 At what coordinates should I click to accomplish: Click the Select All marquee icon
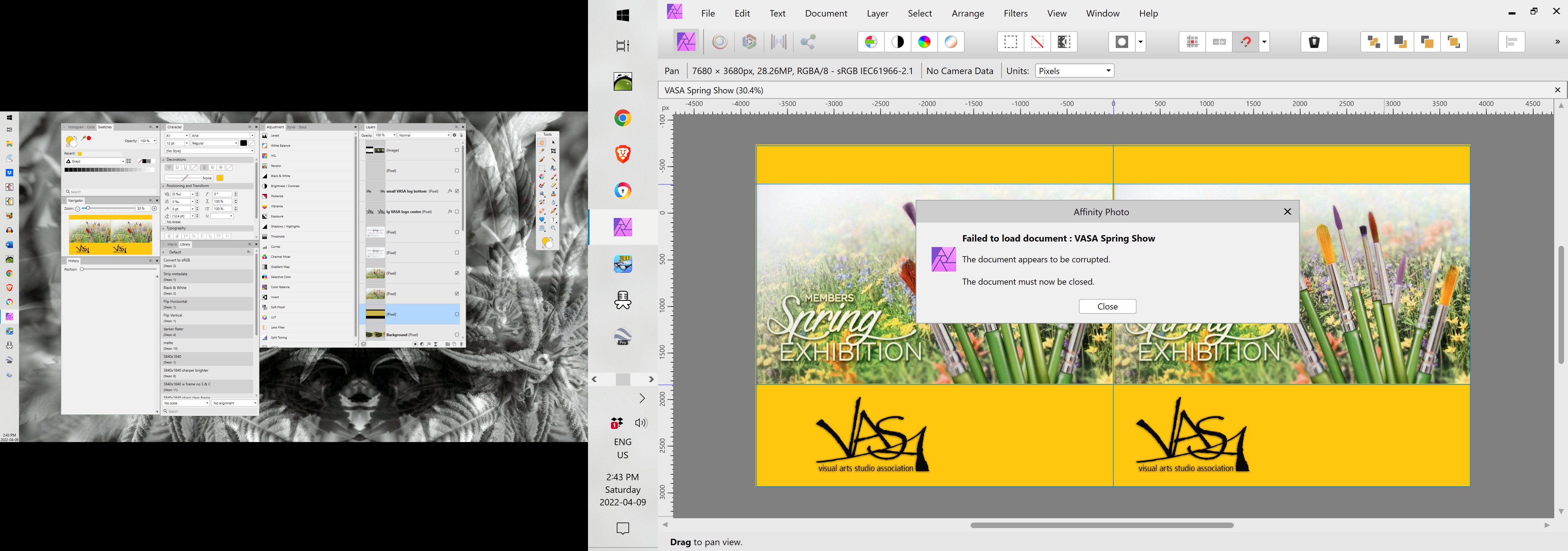coord(1010,42)
